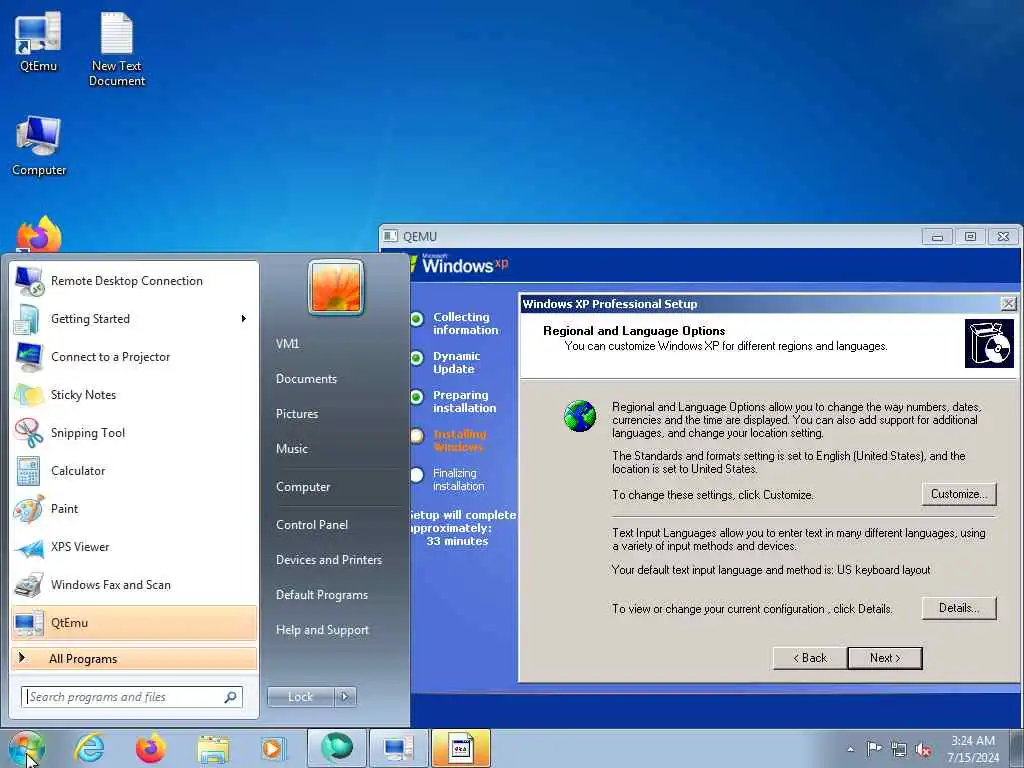Open the QtEmu desktop shortcut icon
Viewport: 1024px width, 768px height.
pos(38,40)
